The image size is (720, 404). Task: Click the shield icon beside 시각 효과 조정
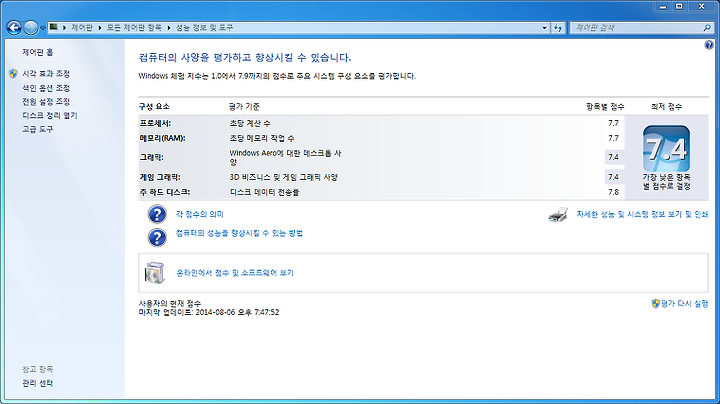coord(13,73)
